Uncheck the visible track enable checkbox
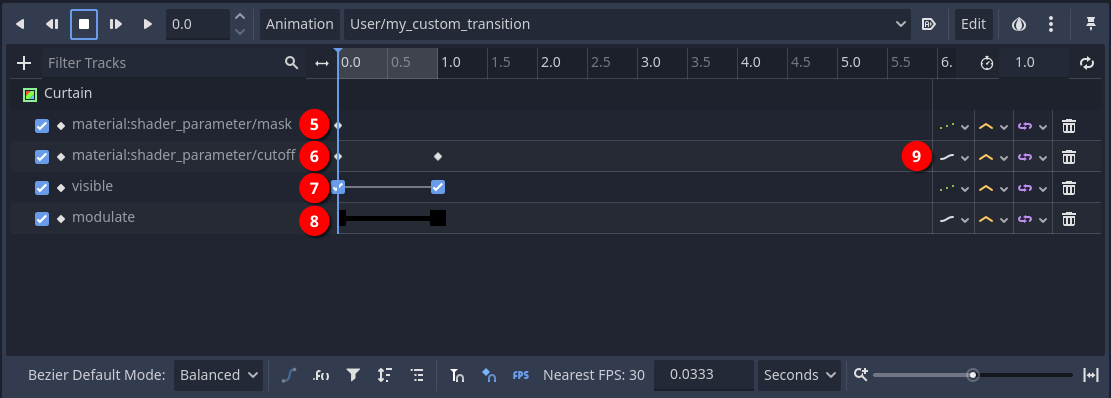Screen dimensions: 1111x398 click(x=42, y=188)
